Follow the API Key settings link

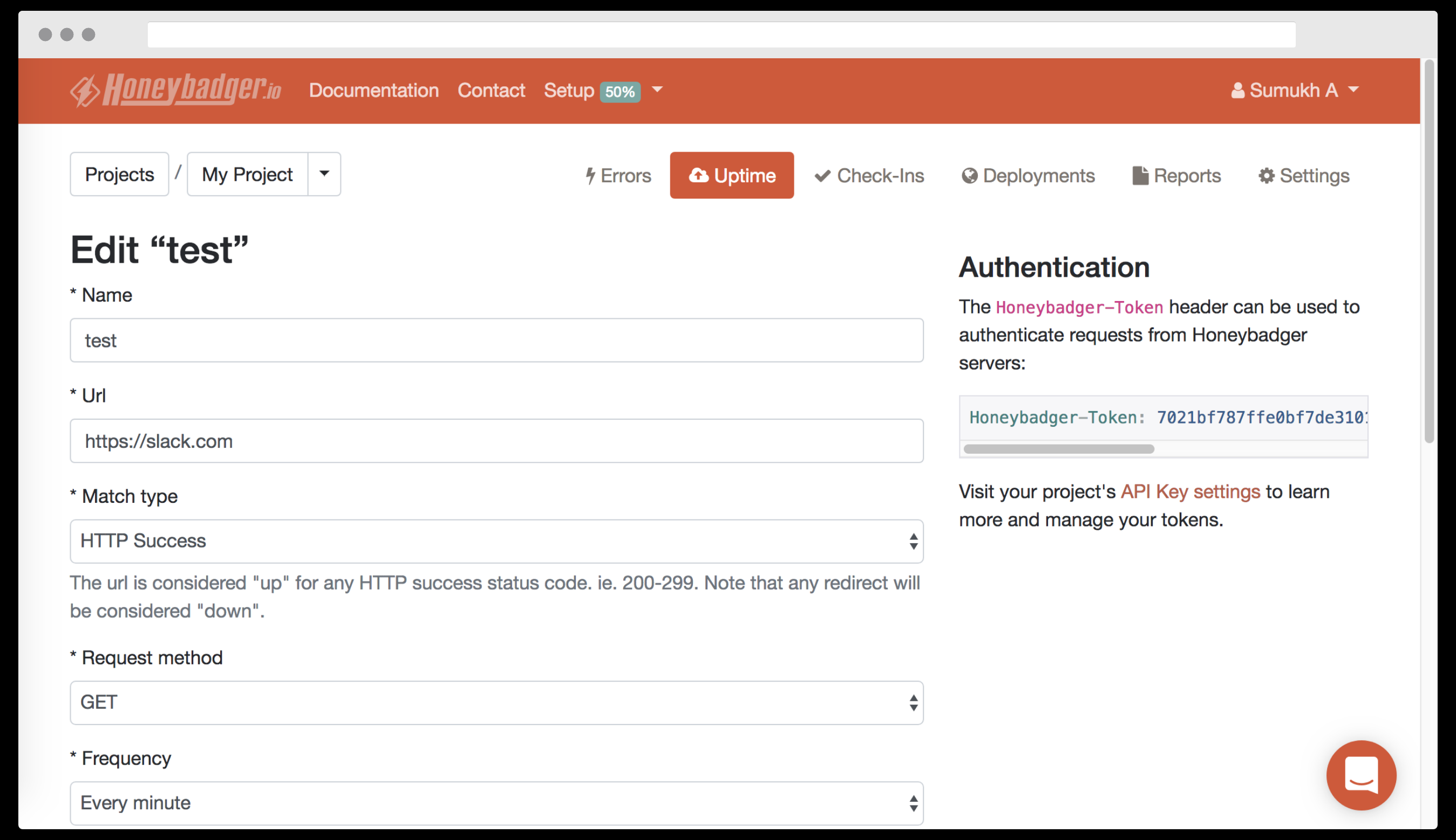tap(1190, 491)
